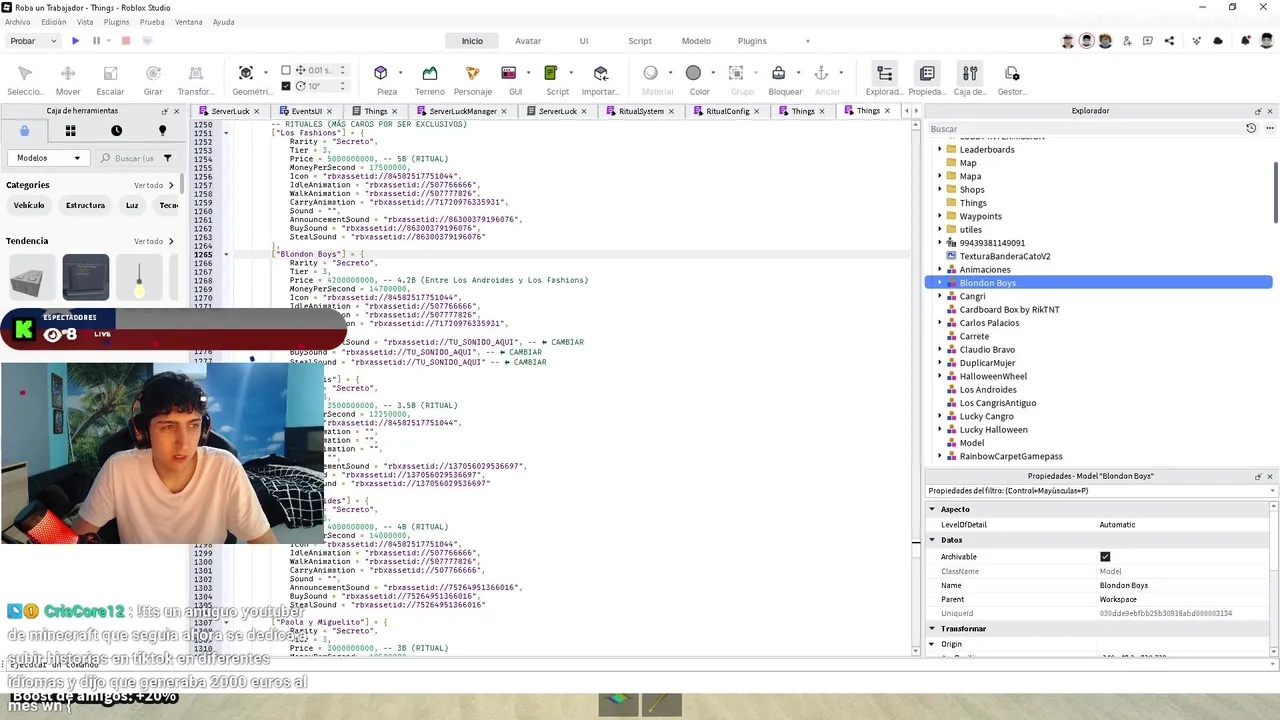This screenshot has width=1280, height=720.
Task: Toggle the move snap increment checkbox
Action: pos(286,70)
